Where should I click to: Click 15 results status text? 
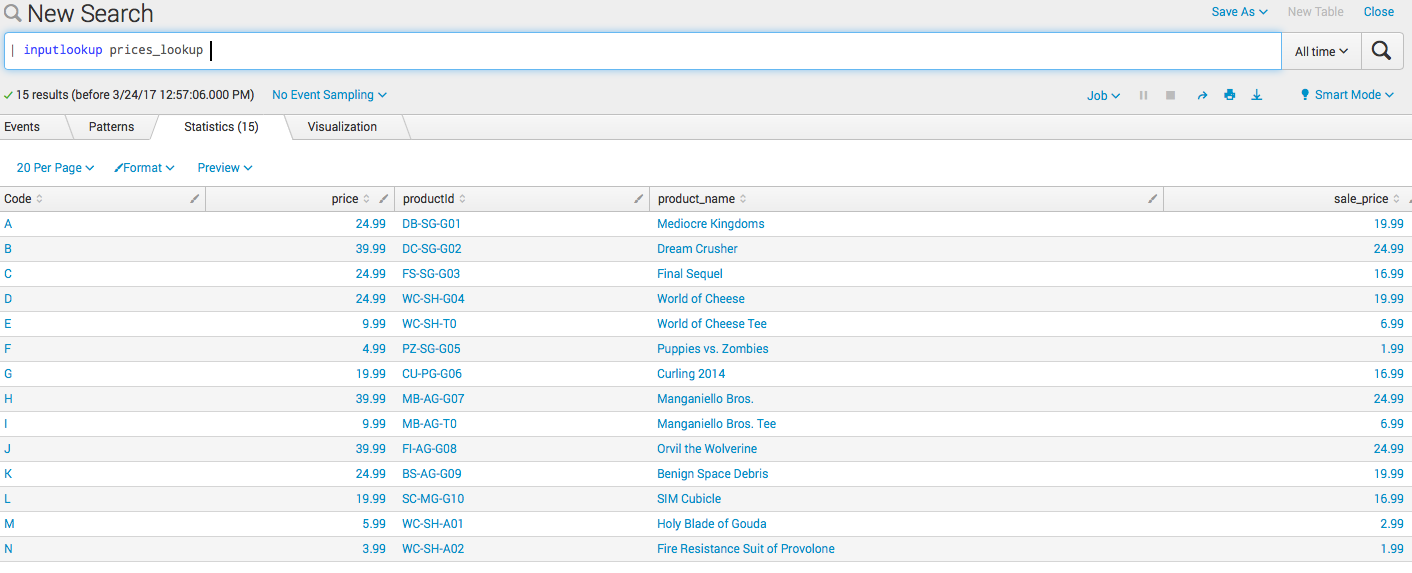coord(135,95)
